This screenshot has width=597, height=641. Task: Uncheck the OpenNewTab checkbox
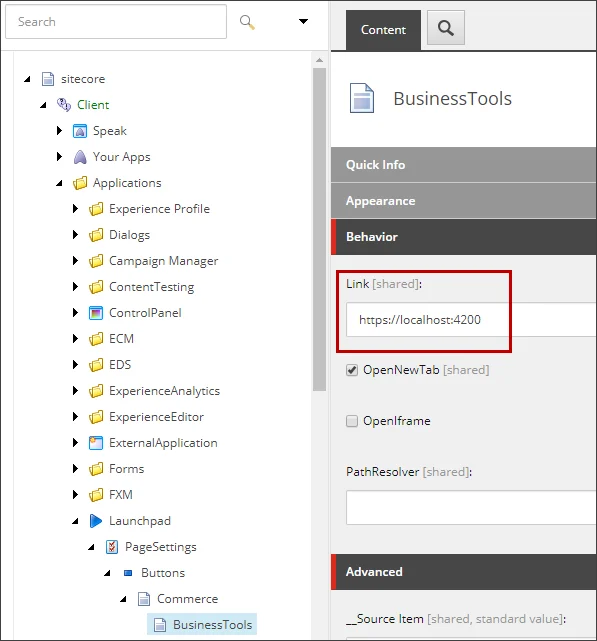click(352, 370)
